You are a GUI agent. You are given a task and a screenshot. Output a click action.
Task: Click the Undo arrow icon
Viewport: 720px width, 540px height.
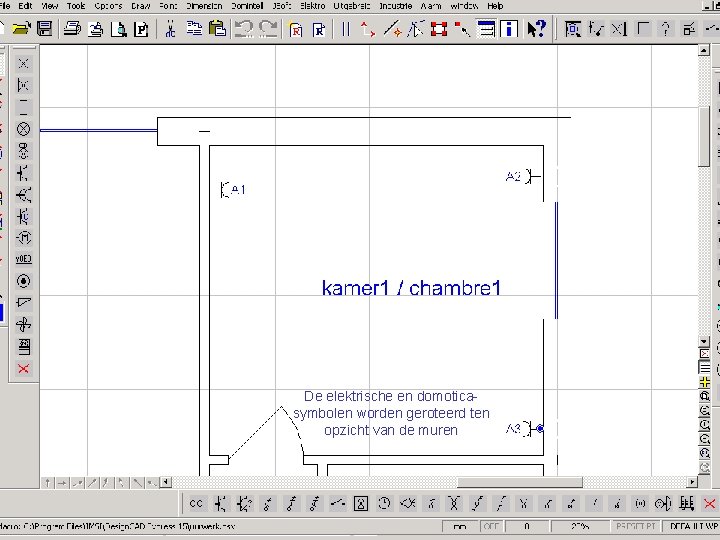tap(244, 29)
